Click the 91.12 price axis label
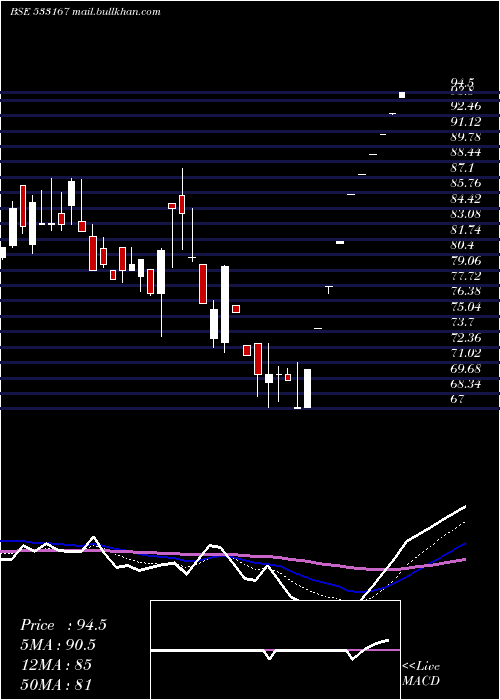This screenshot has height=700, width=500. coord(466,122)
